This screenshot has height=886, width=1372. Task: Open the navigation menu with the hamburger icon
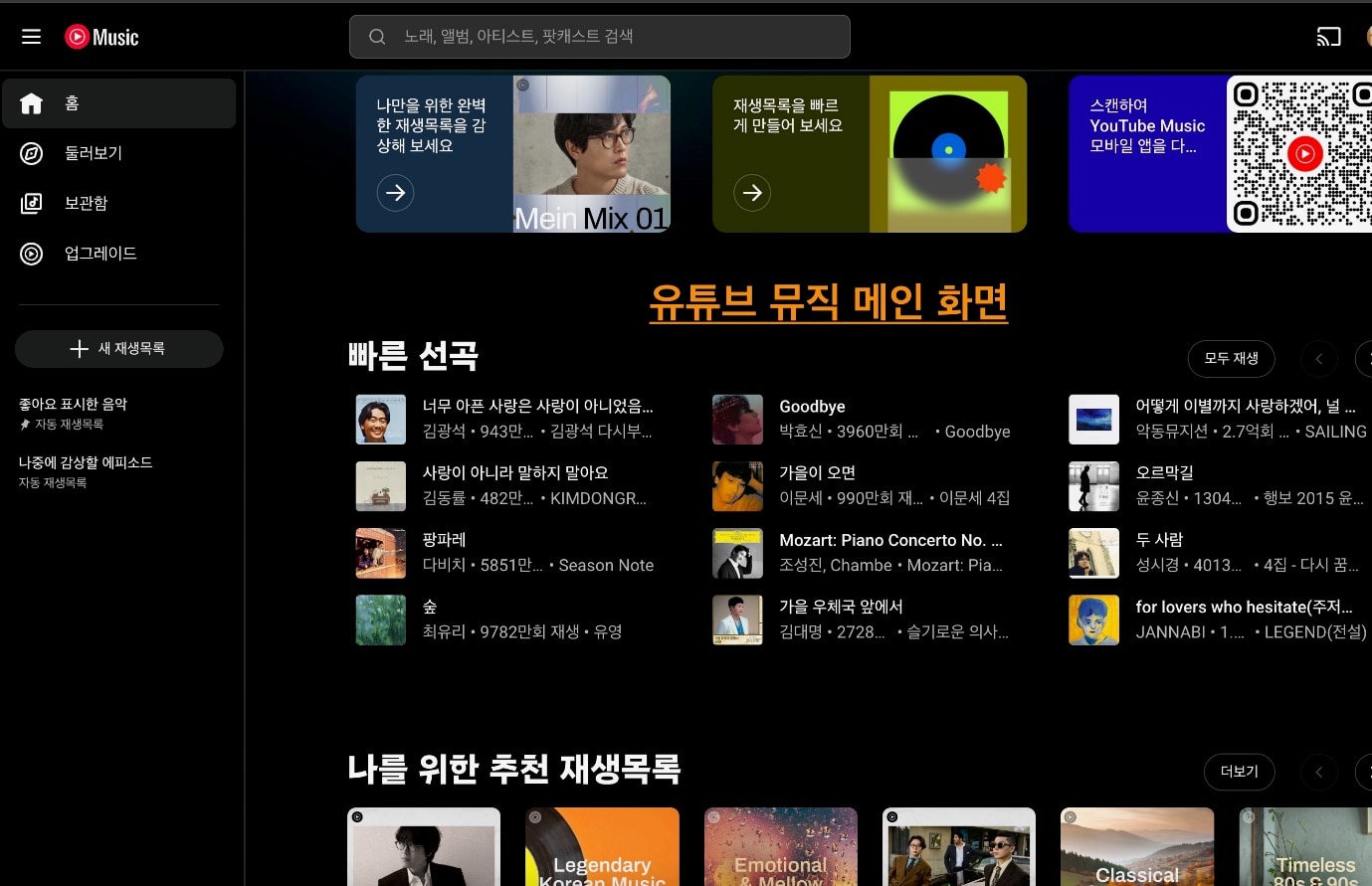[x=31, y=37]
